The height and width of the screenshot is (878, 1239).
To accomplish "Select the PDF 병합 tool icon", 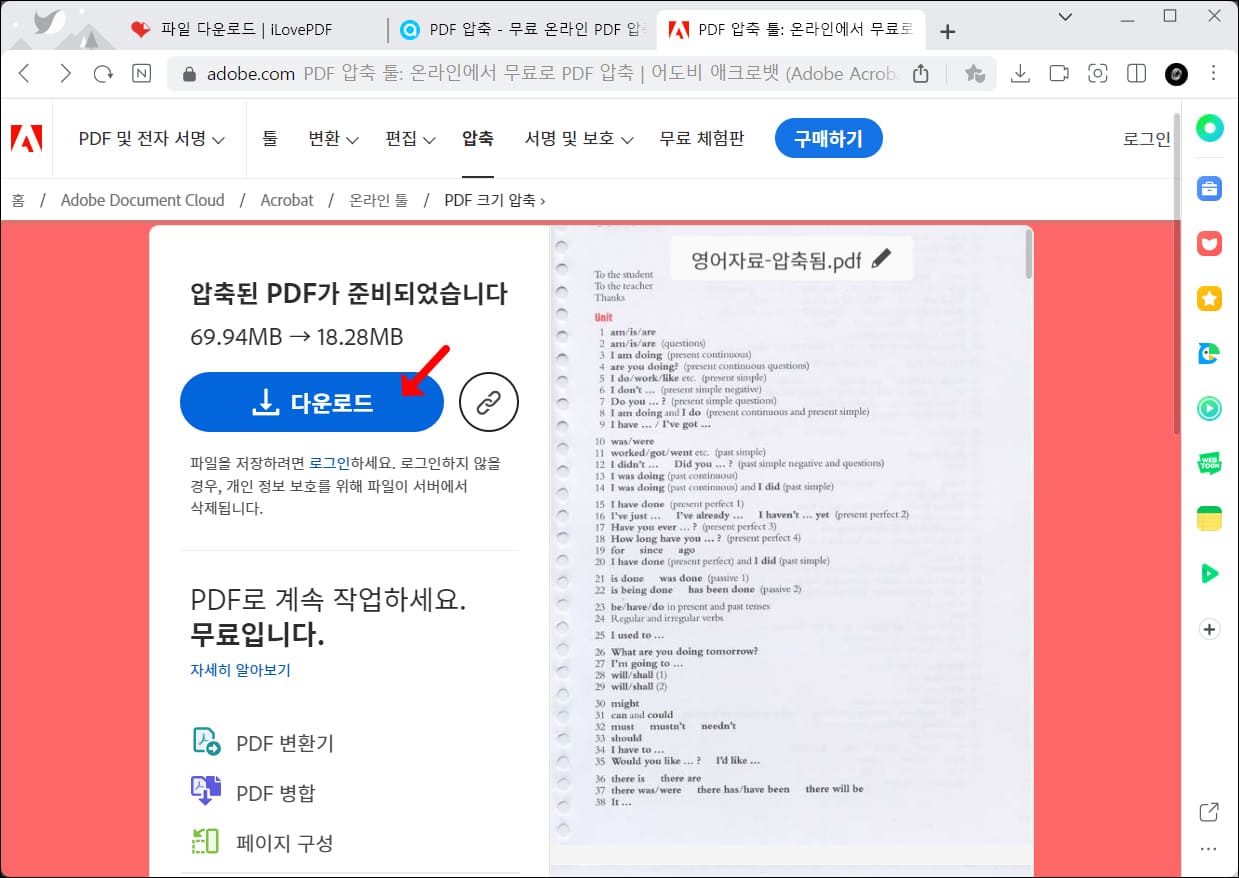I will click(204, 792).
